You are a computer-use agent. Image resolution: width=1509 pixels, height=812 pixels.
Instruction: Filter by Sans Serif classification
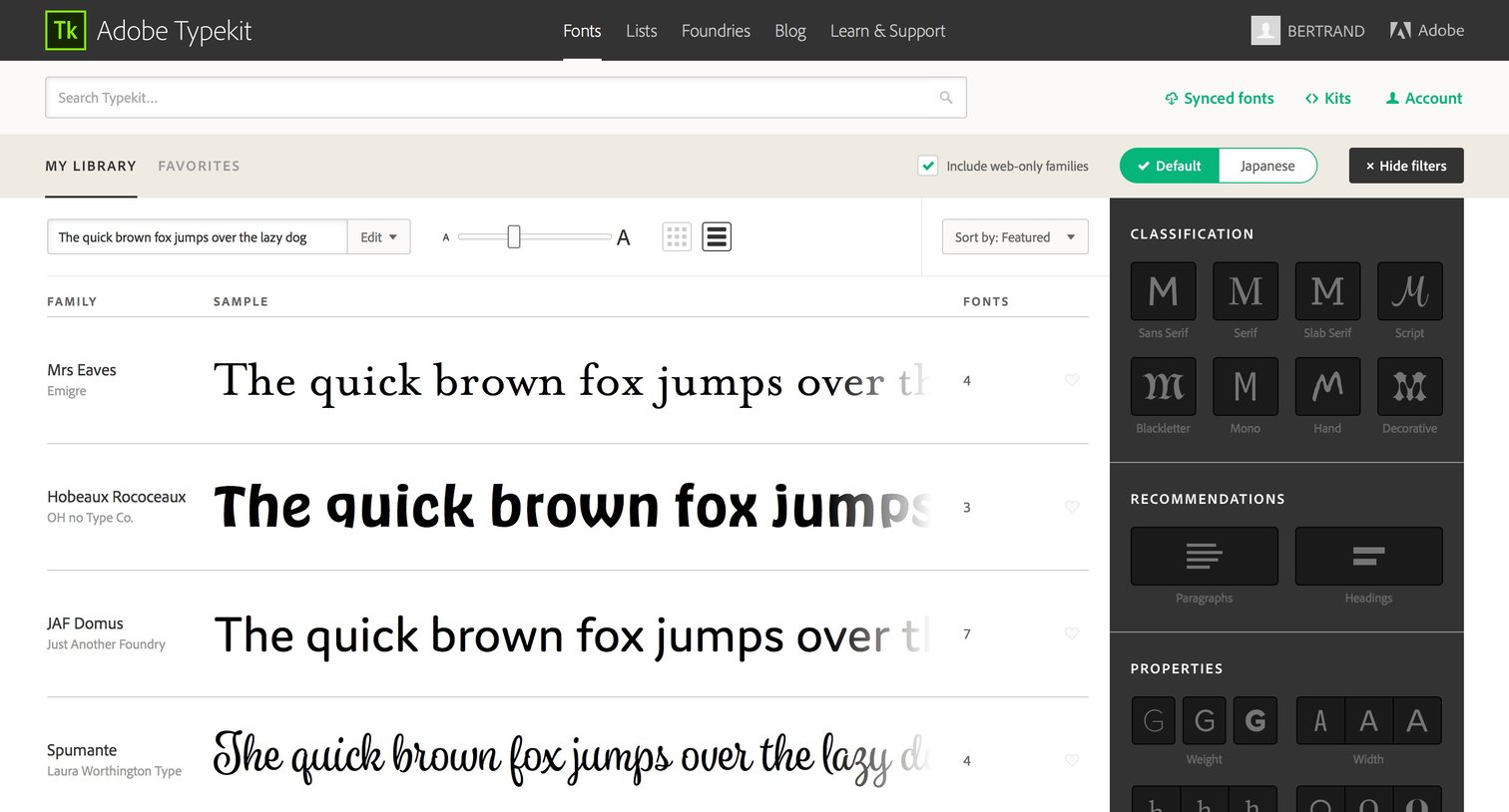[x=1163, y=291]
